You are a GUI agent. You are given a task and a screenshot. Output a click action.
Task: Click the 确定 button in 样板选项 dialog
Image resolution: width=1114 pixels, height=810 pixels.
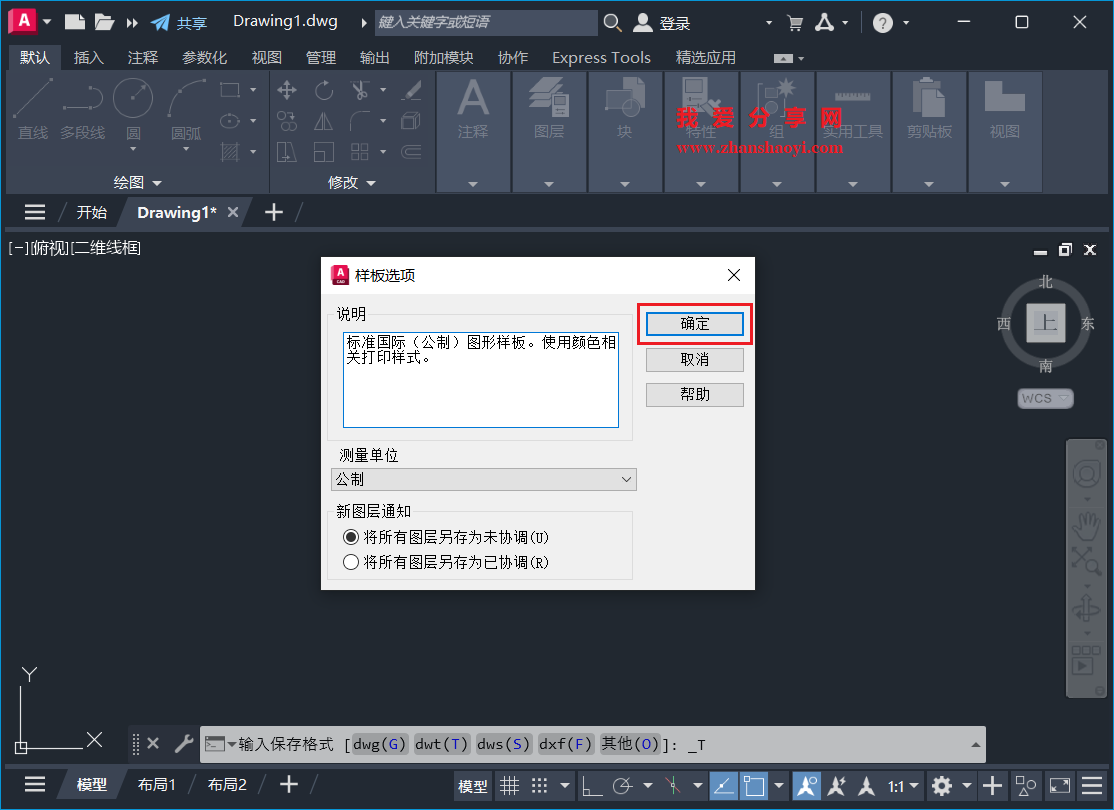coord(695,324)
